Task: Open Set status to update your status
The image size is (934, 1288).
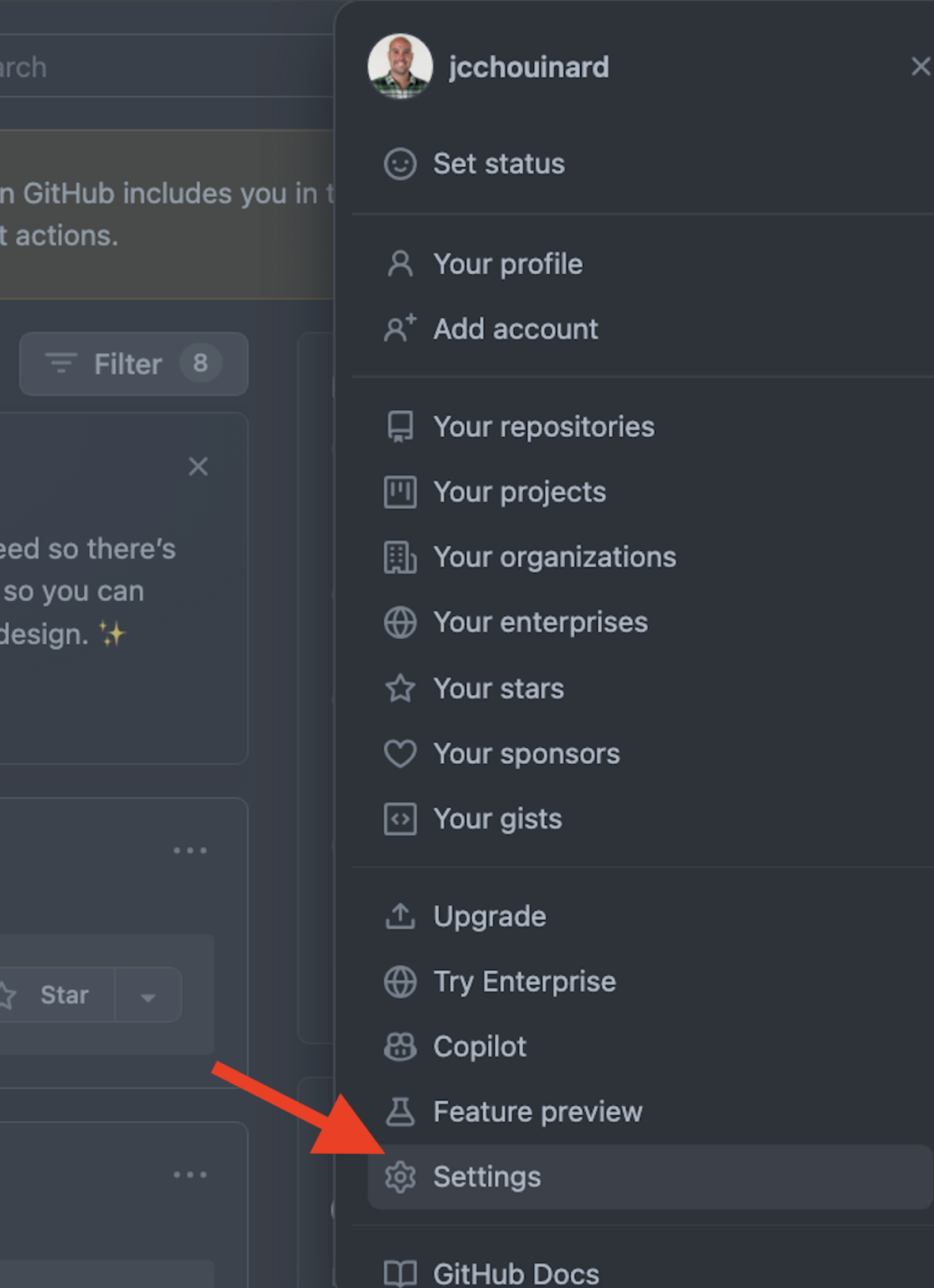Action: coord(498,164)
